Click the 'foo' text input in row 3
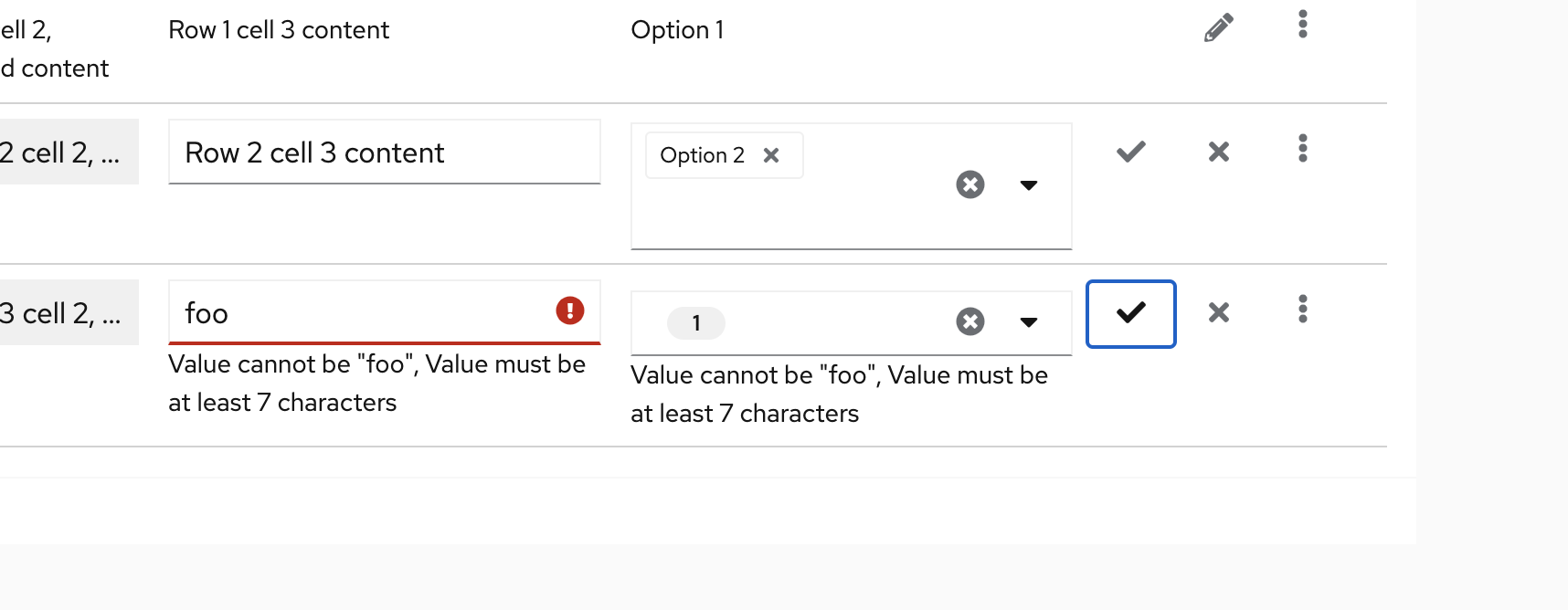 tap(384, 312)
